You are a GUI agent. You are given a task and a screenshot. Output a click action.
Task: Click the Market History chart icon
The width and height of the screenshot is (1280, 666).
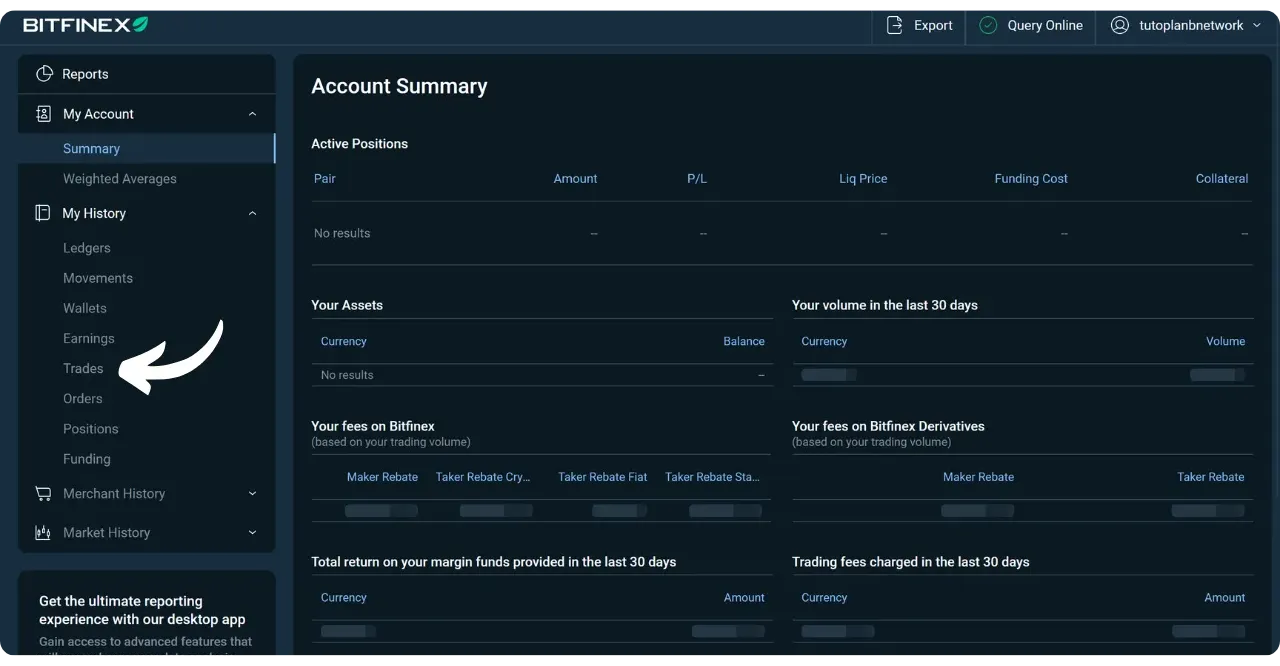pyautogui.click(x=43, y=533)
